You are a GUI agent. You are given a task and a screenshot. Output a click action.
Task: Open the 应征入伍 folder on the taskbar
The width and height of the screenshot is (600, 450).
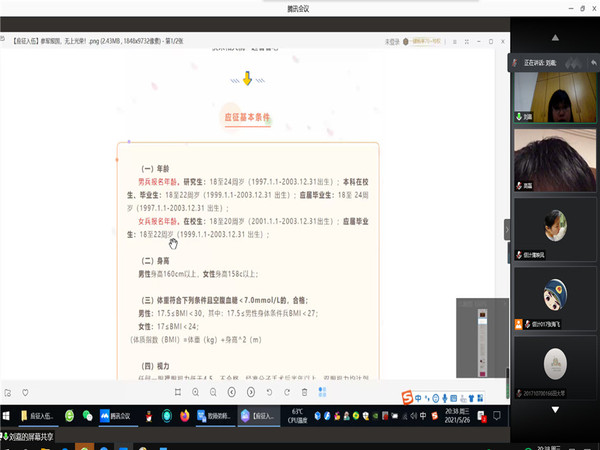38,416
